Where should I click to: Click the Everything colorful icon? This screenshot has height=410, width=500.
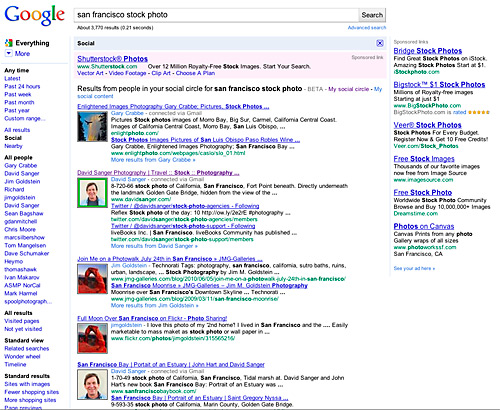[x=9, y=43]
